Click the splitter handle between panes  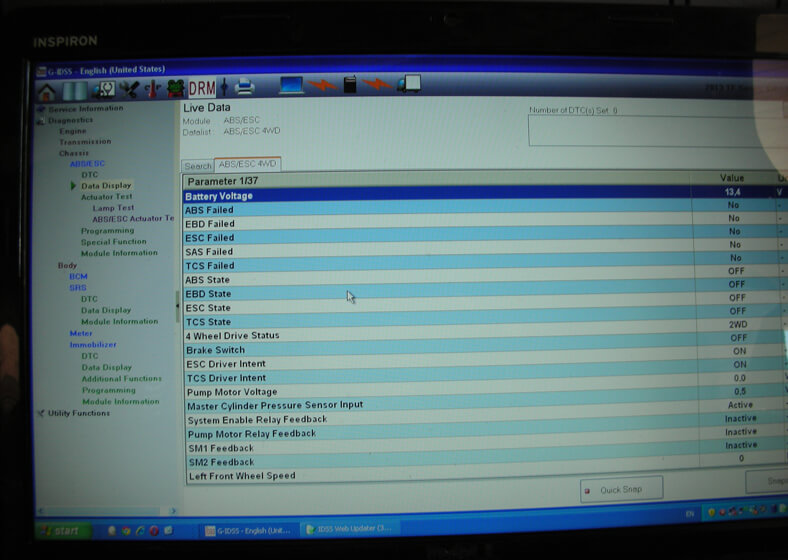(x=177, y=306)
